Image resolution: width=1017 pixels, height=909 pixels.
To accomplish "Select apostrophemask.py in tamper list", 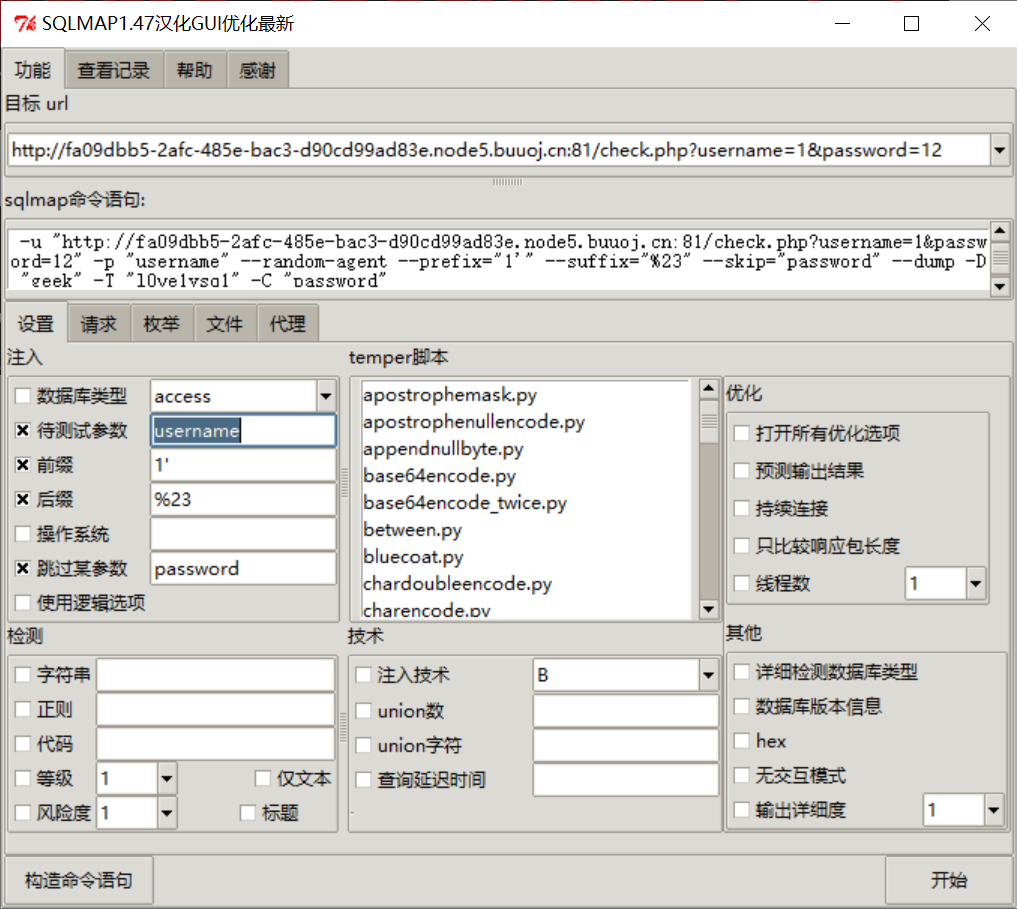I will pyautogui.click(x=450, y=394).
